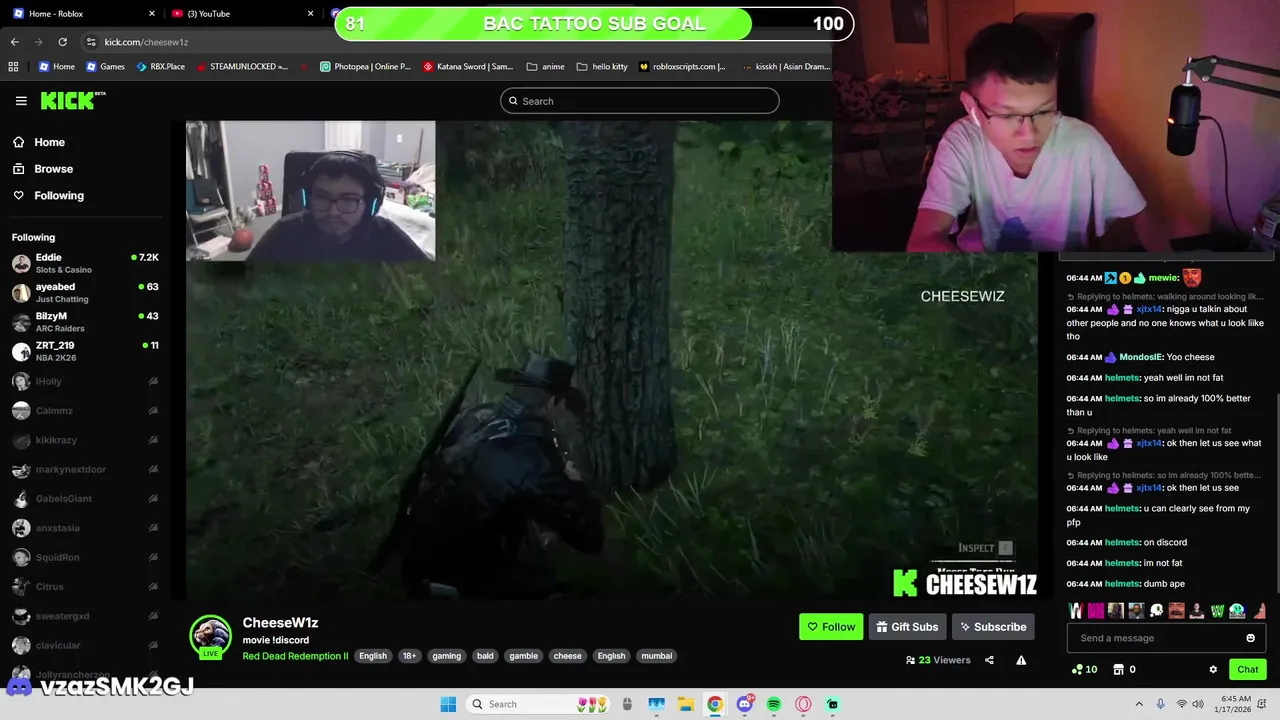
Task: Click the 18+ tag
Action: pos(409,656)
